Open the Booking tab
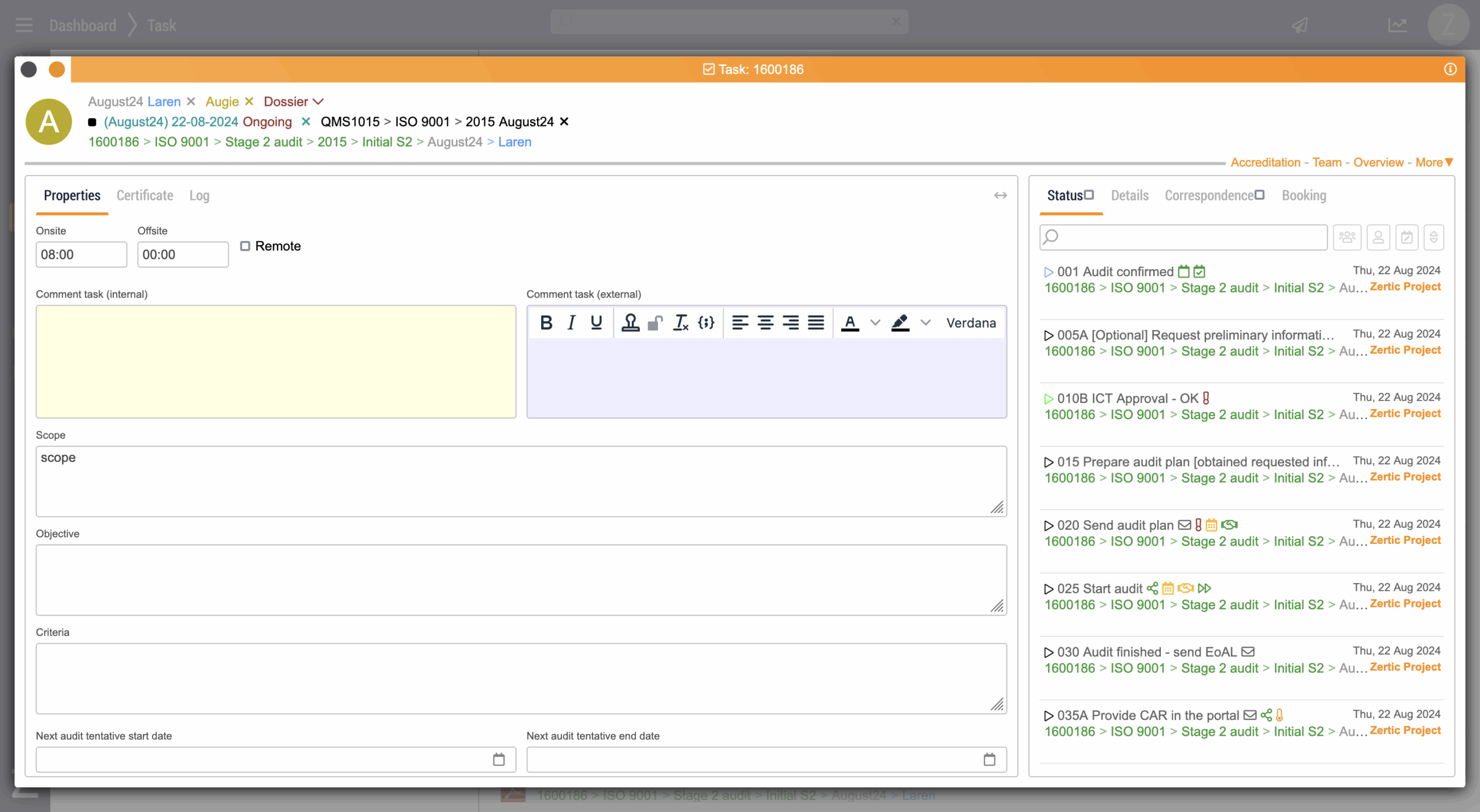Viewport: 1480px width, 812px height. tap(1304, 195)
